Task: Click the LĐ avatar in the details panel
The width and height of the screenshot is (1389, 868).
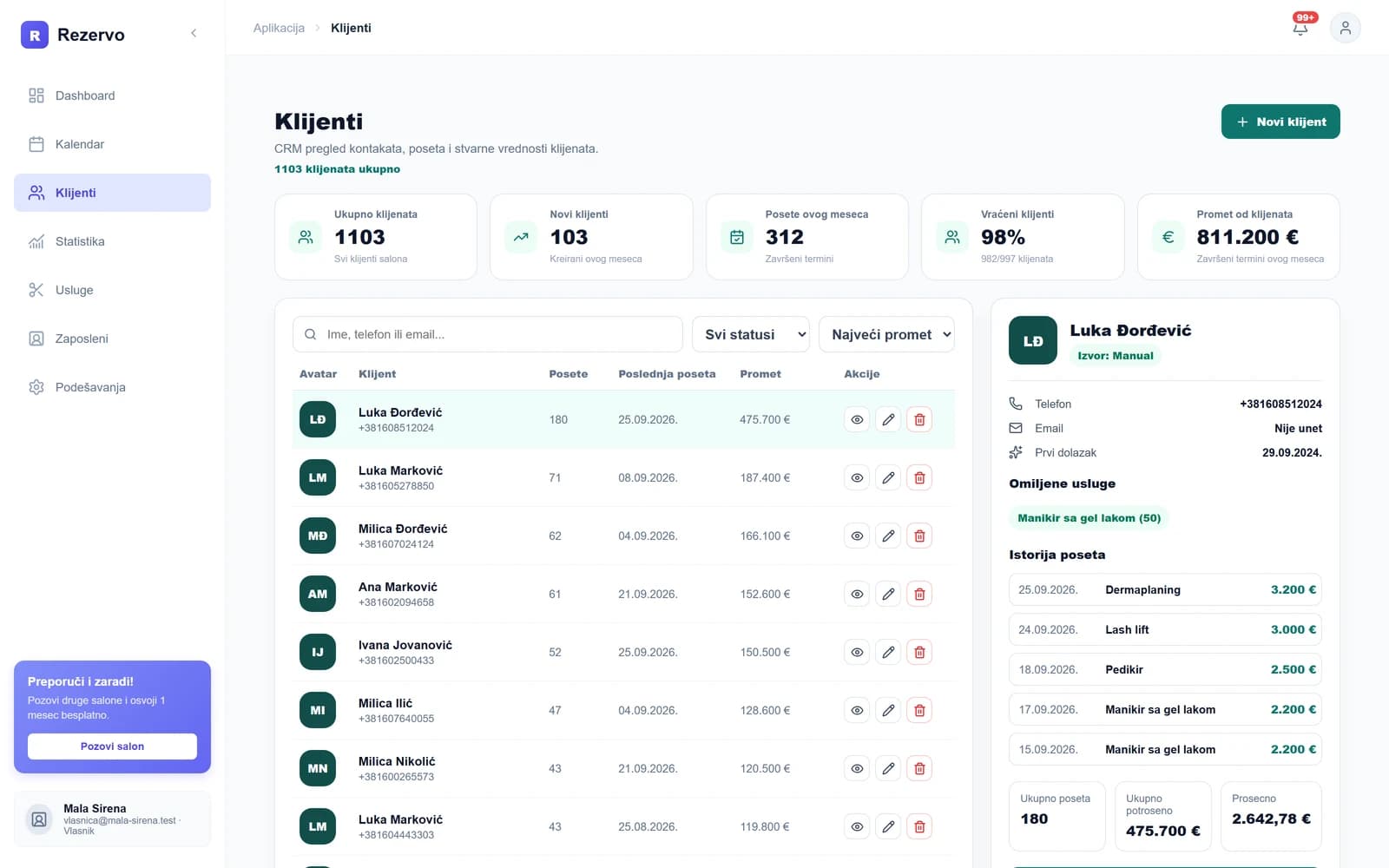Action: [x=1033, y=340]
